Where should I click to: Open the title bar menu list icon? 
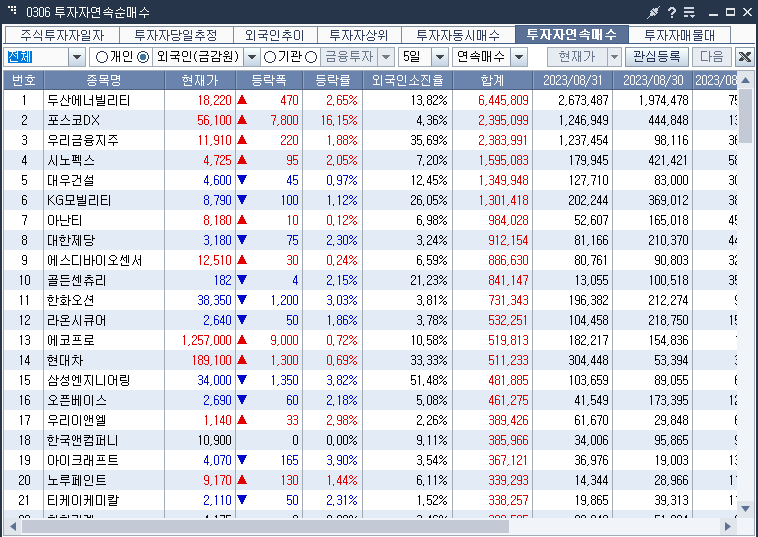pyautogui.click(x=689, y=12)
